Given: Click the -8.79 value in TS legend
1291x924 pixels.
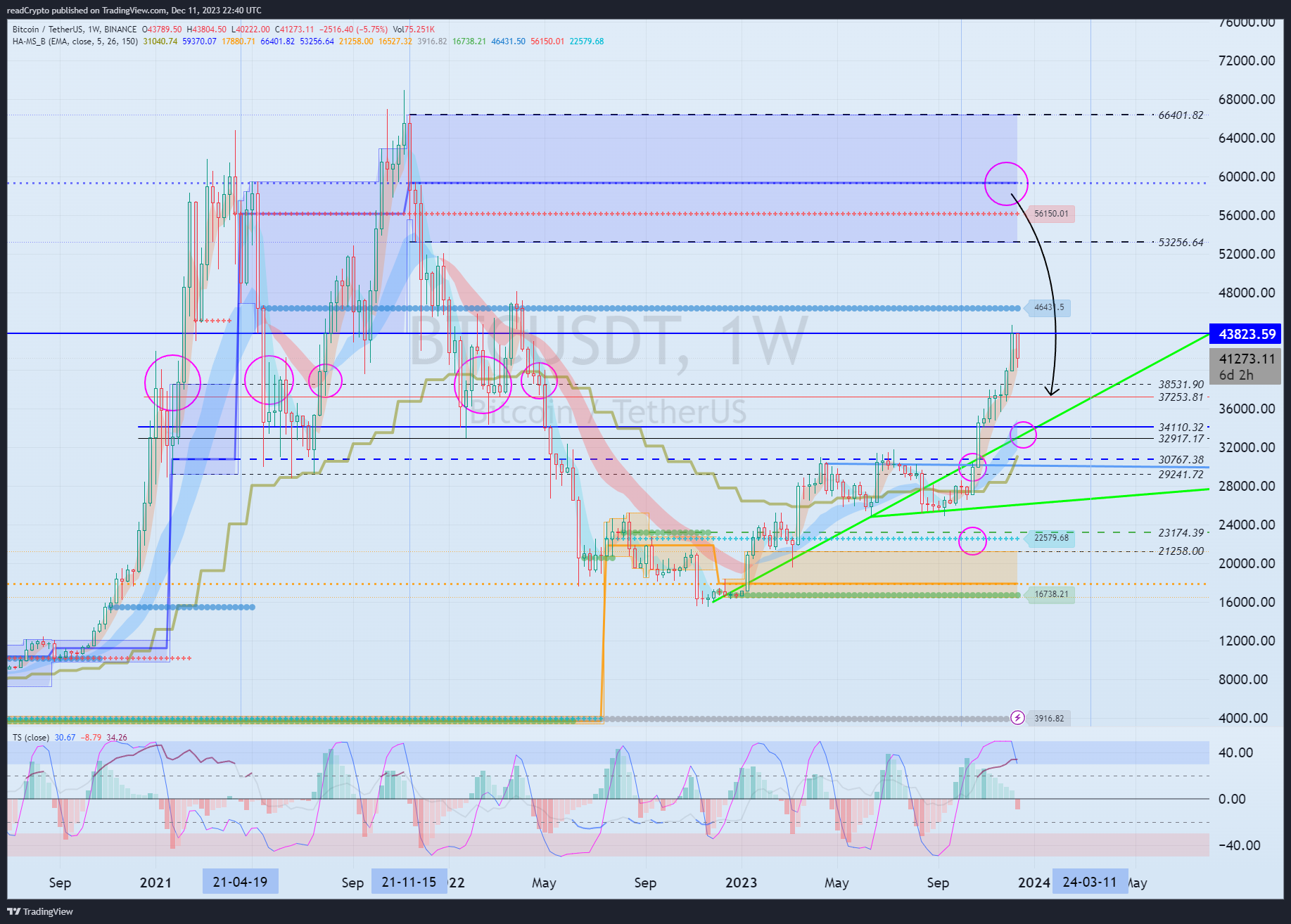Looking at the screenshot, I should pyautogui.click(x=91, y=738).
